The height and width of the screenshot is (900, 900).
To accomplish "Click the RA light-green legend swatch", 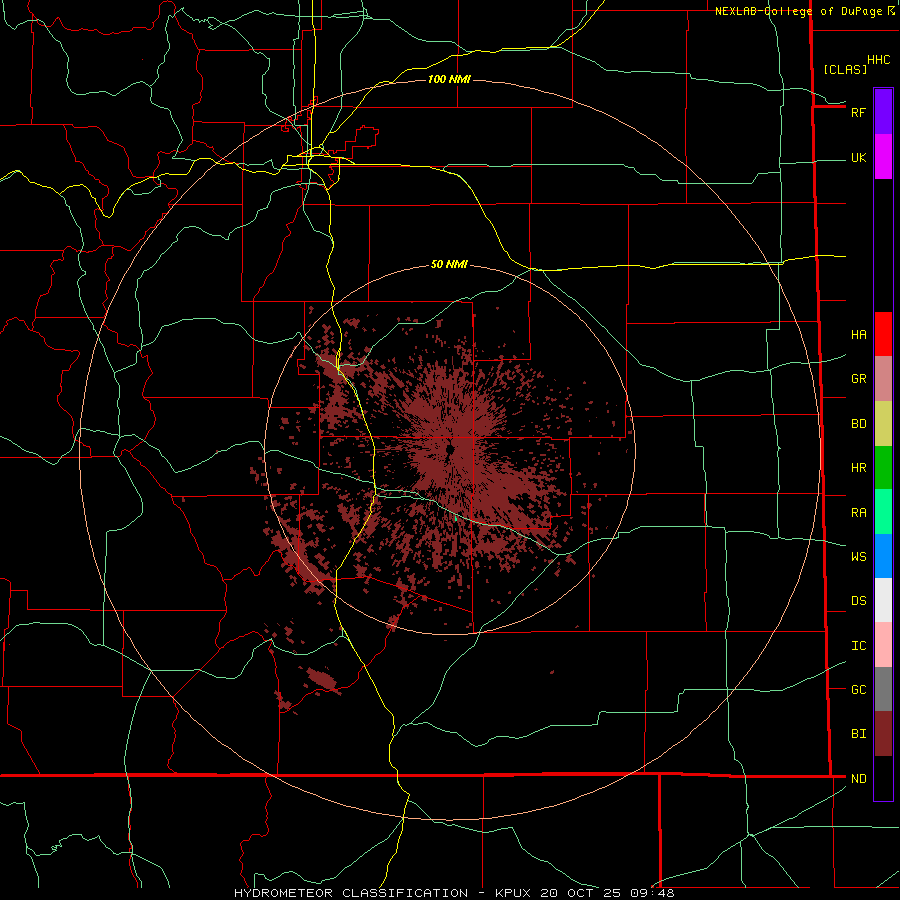I will click(883, 512).
